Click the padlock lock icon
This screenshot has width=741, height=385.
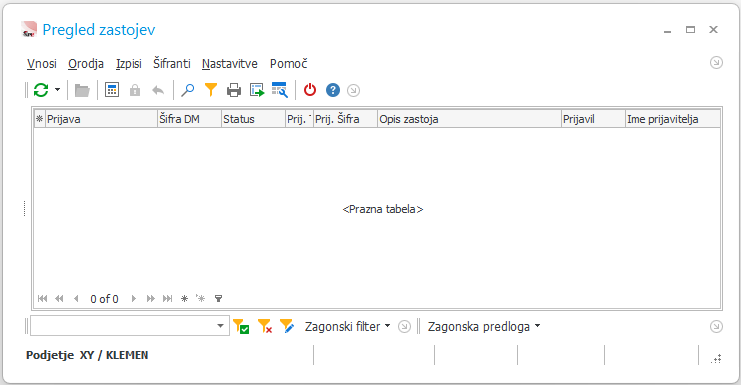pos(135,90)
